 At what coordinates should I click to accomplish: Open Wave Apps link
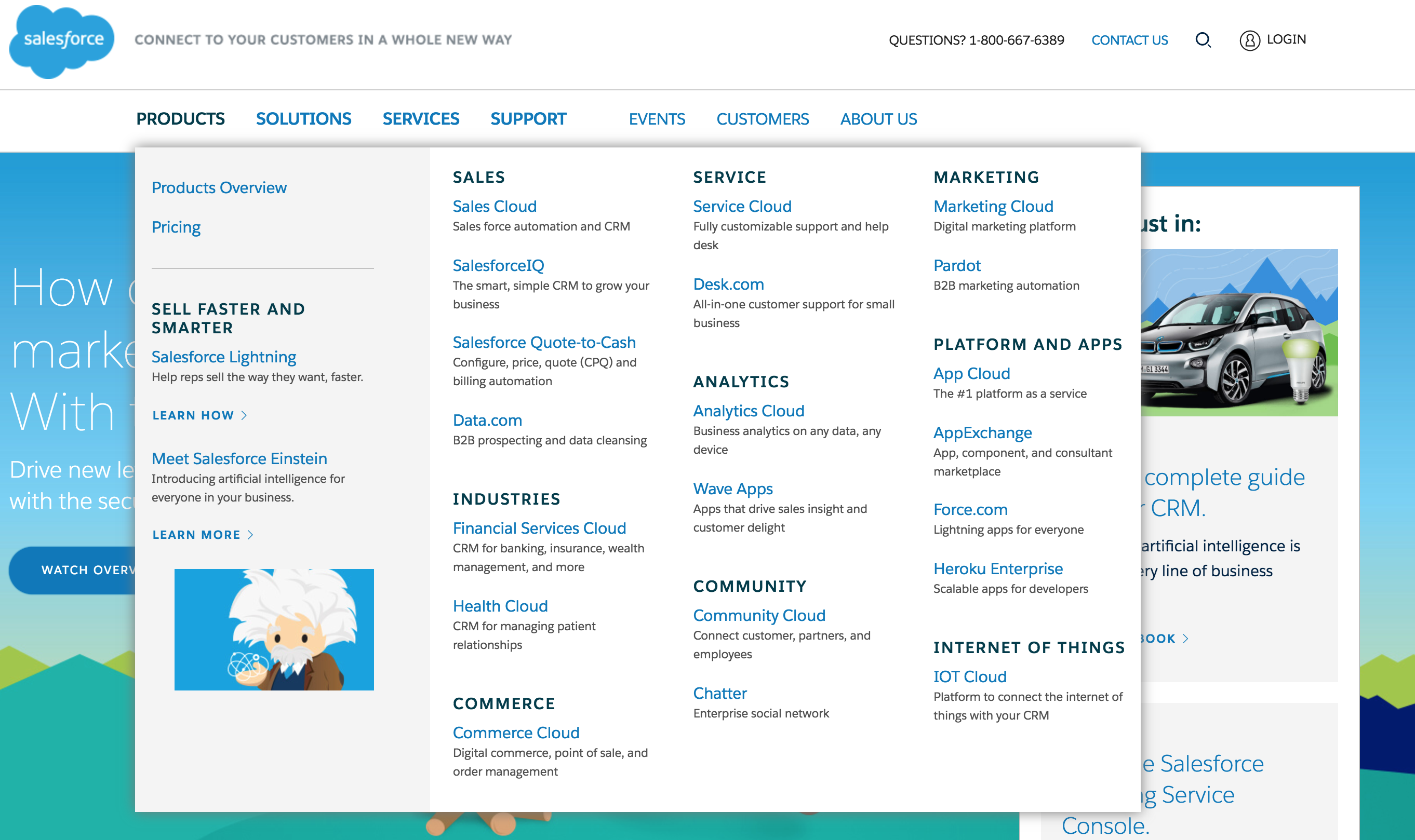point(733,489)
